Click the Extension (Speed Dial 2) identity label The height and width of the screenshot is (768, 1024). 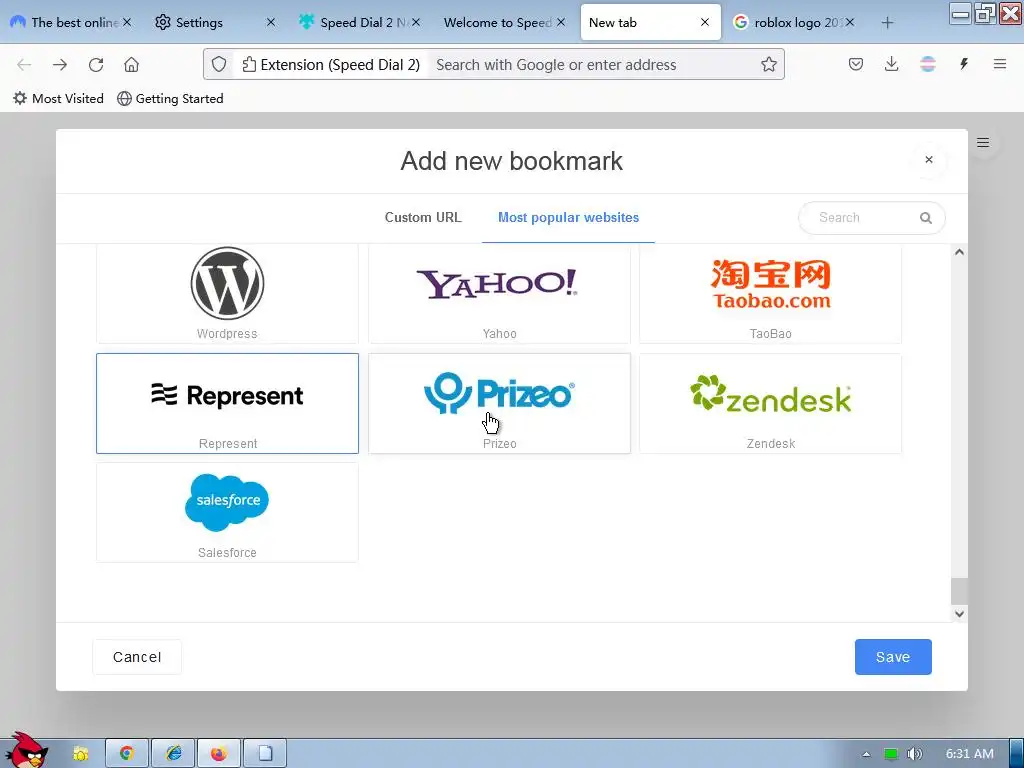pyautogui.click(x=331, y=65)
